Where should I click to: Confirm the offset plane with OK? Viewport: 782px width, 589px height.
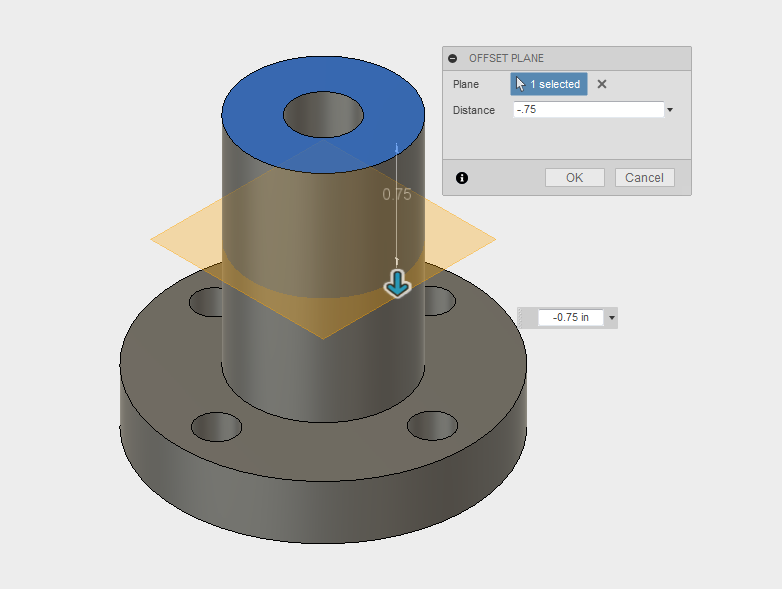coord(575,178)
